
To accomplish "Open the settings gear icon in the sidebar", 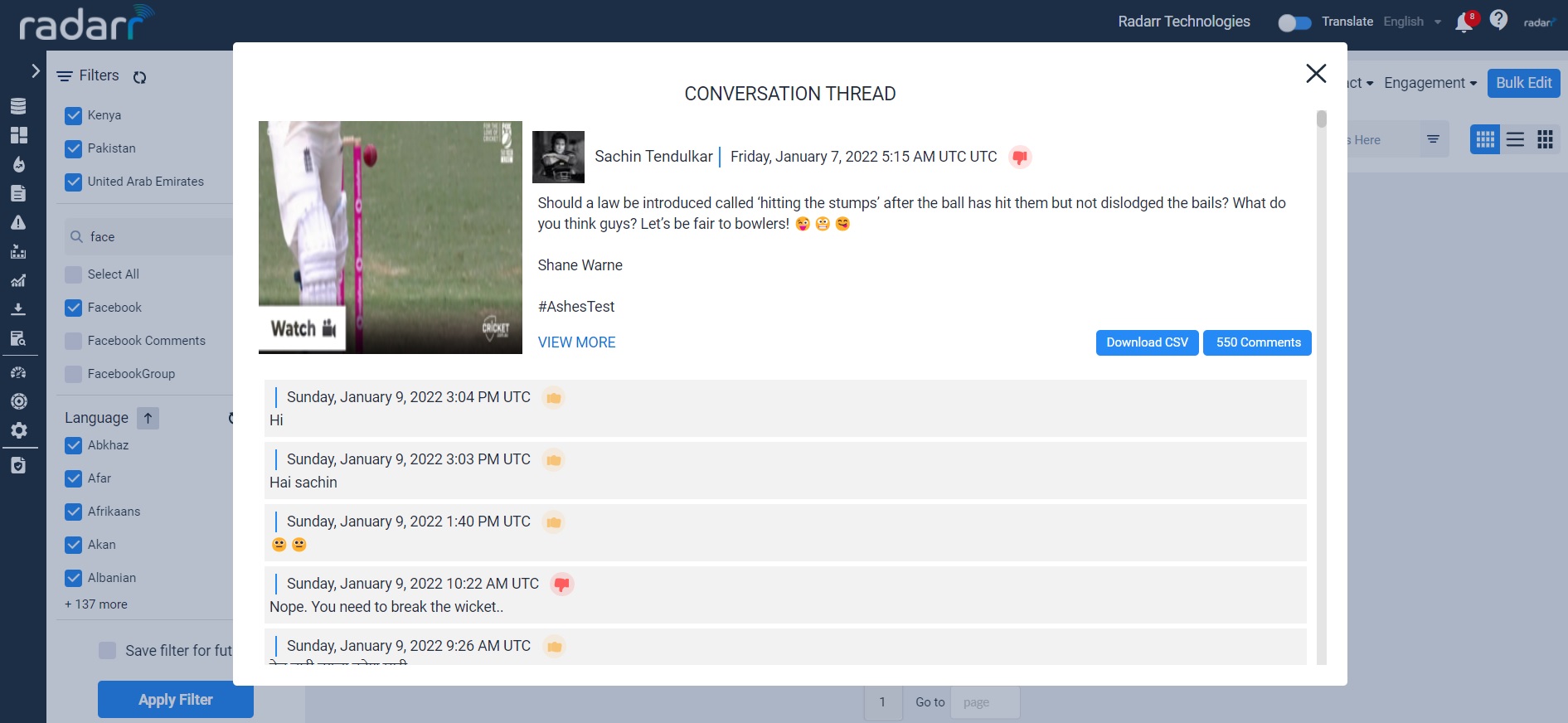I will pyautogui.click(x=18, y=430).
